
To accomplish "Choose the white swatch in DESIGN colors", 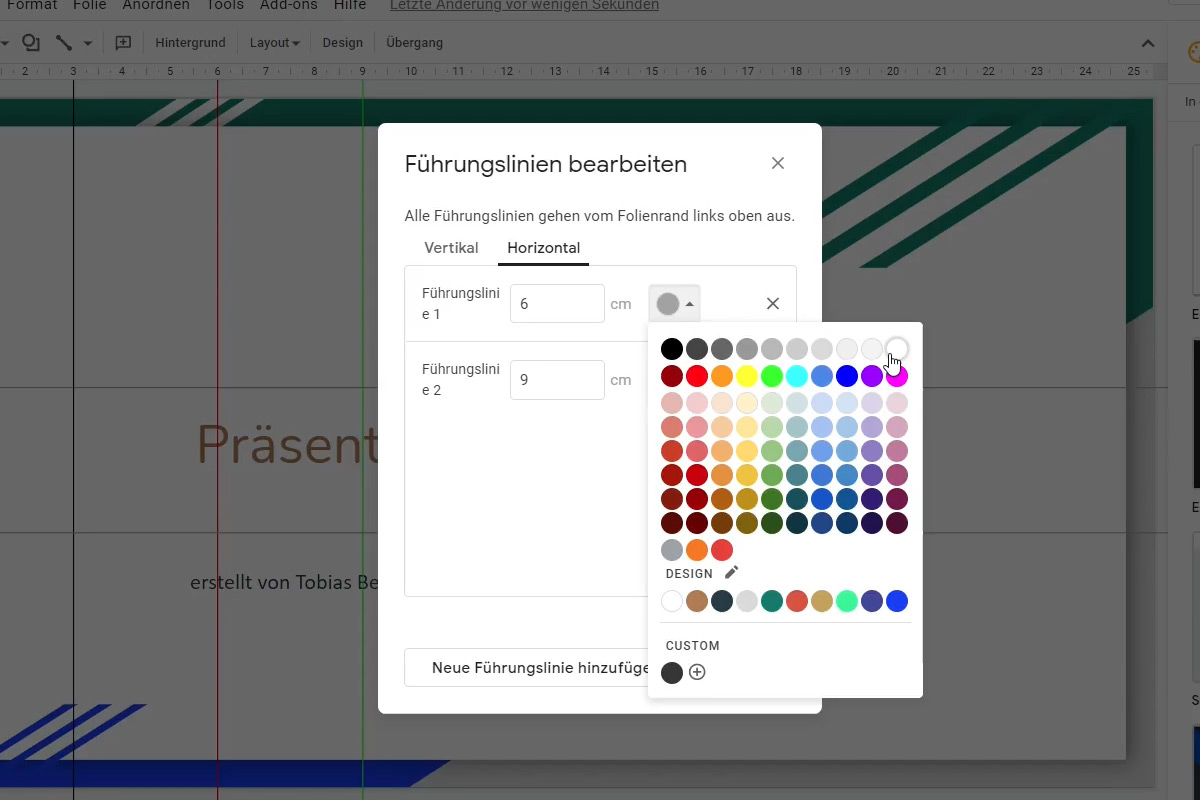I will coord(672,601).
